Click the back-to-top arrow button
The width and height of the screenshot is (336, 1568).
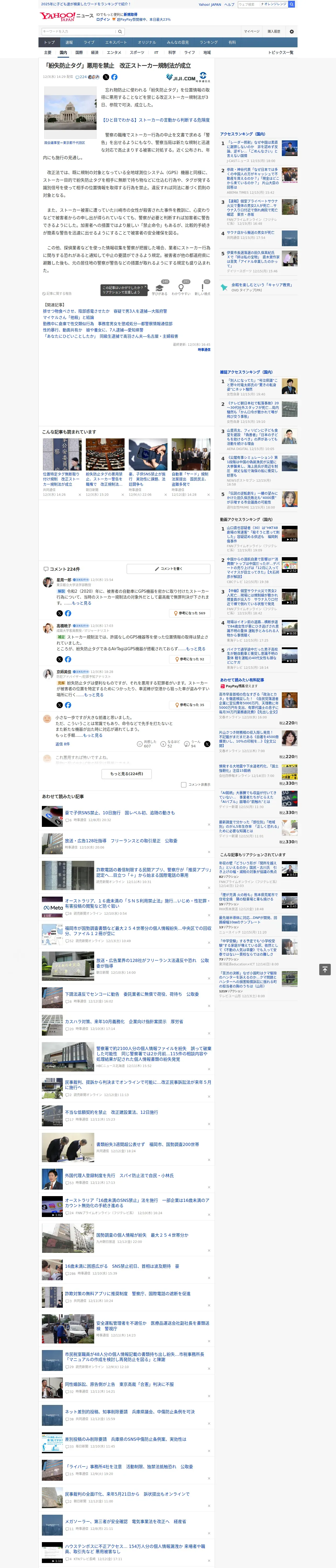325,969
